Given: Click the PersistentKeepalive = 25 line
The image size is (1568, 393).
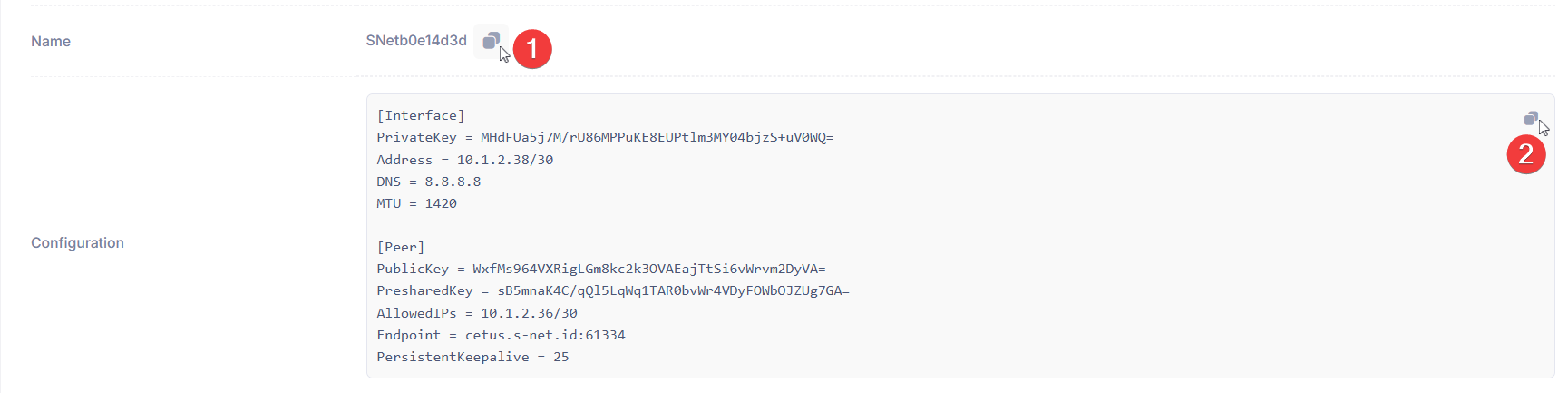Looking at the screenshot, I should coord(473,357).
